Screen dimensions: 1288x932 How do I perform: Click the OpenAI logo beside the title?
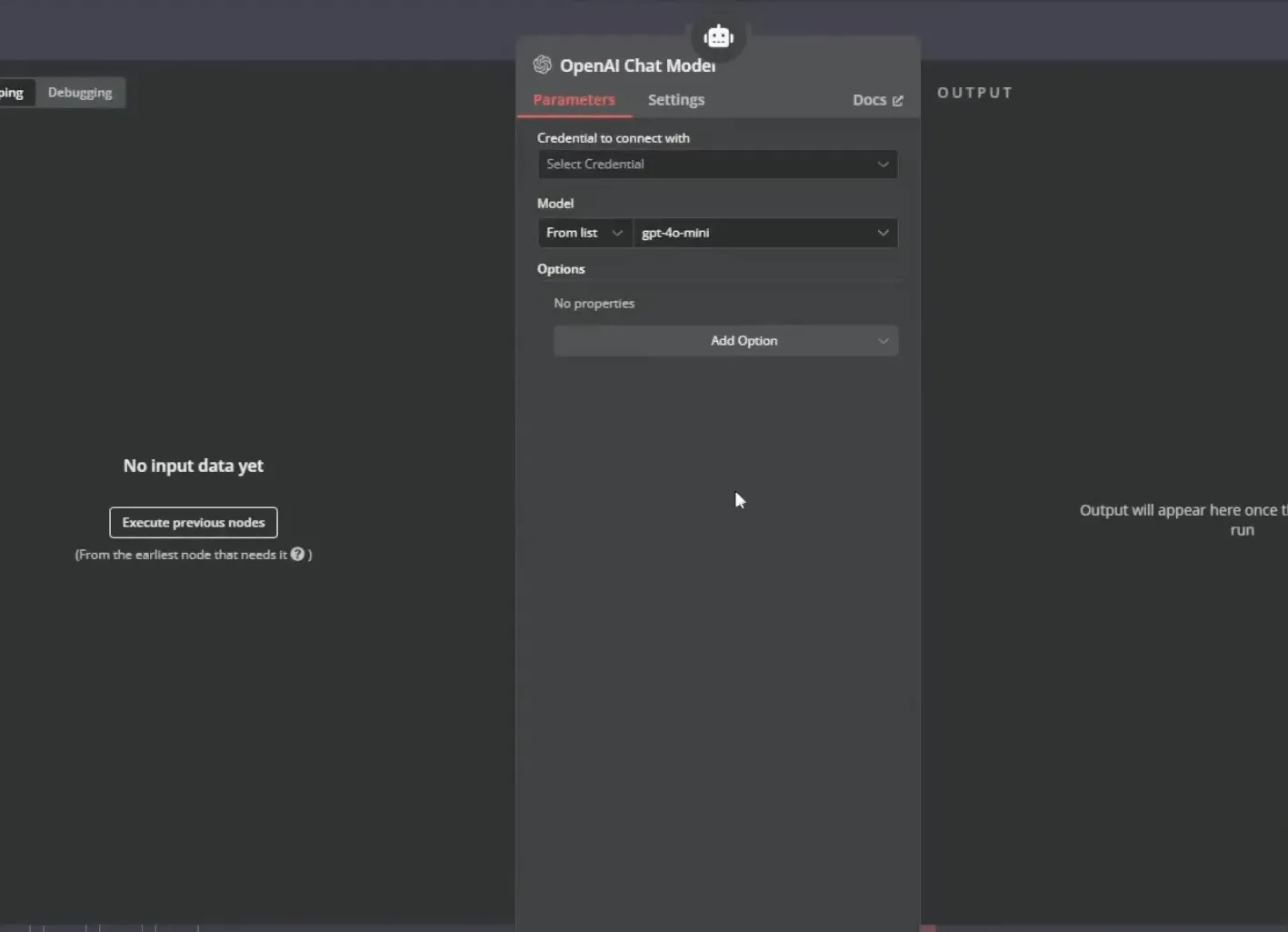point(543,65)
